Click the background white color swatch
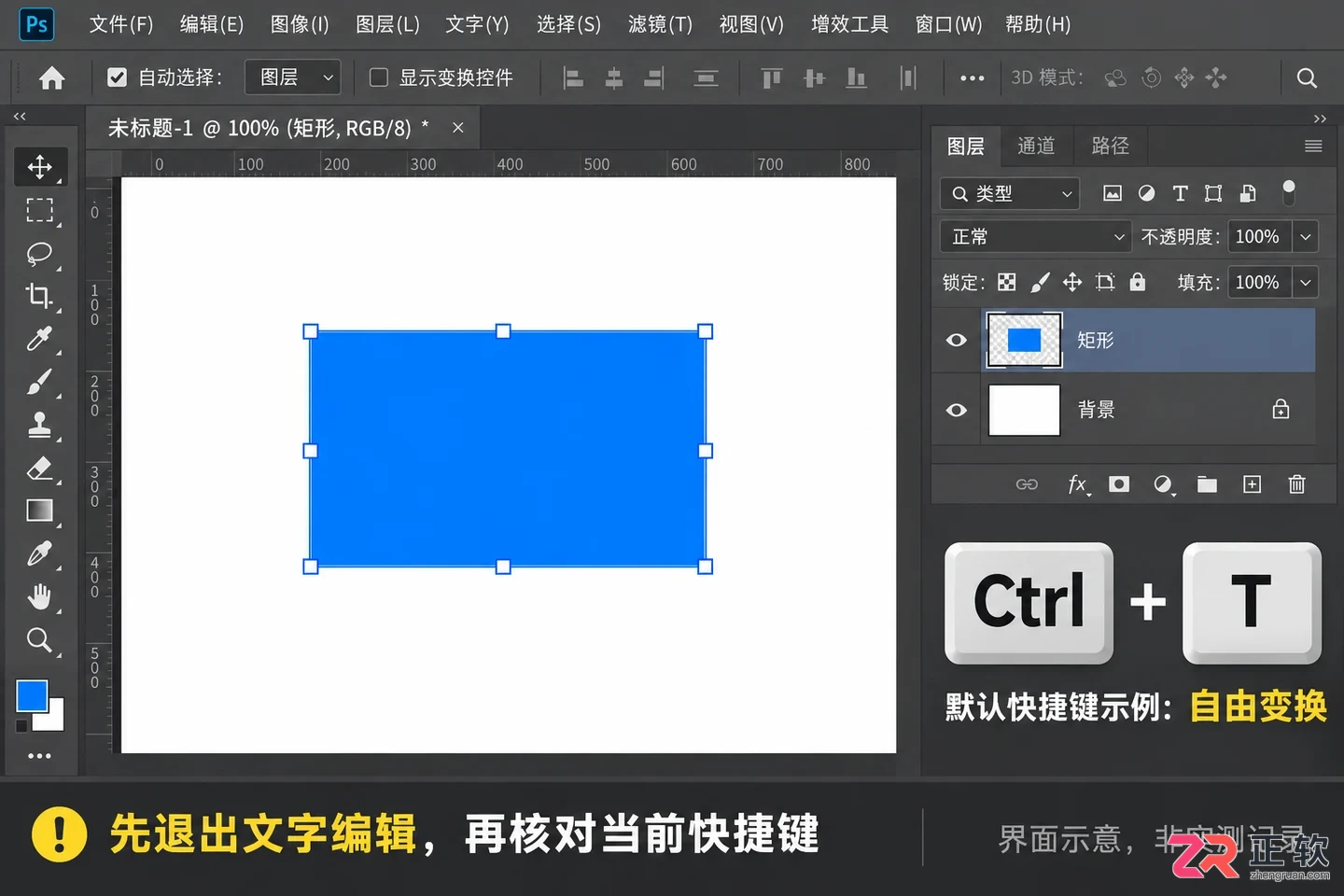The width and height of the screenshot is (1344, 896). (53, 720)
